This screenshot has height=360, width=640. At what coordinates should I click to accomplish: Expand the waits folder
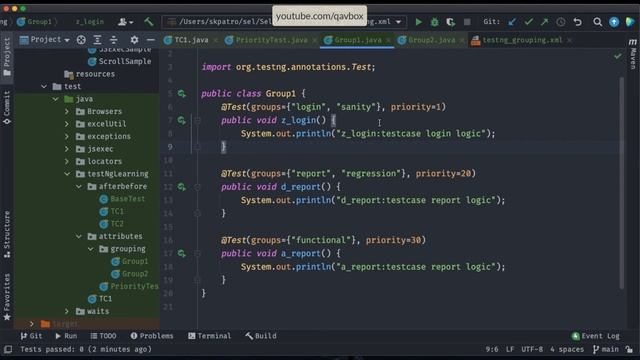[67, 311]
